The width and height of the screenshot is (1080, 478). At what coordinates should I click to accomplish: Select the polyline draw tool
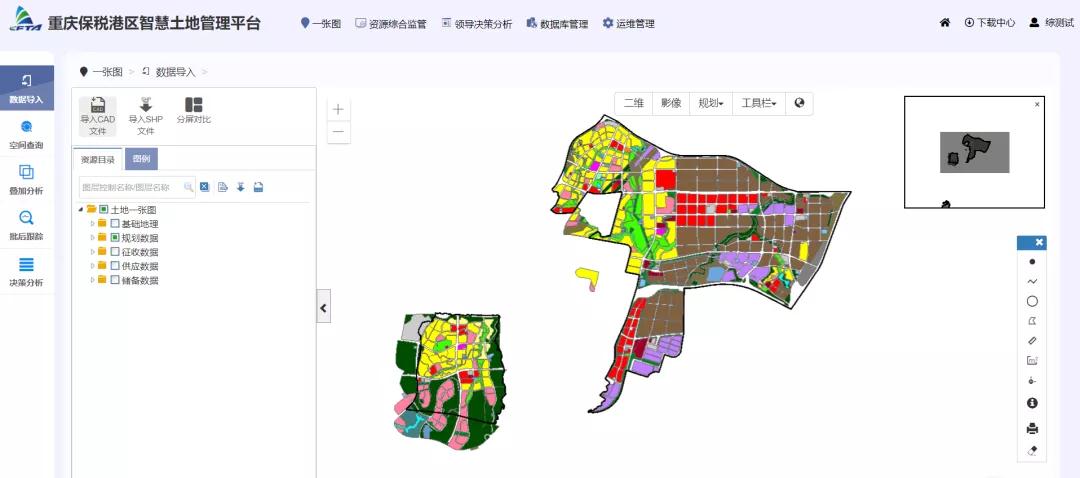1032,281
